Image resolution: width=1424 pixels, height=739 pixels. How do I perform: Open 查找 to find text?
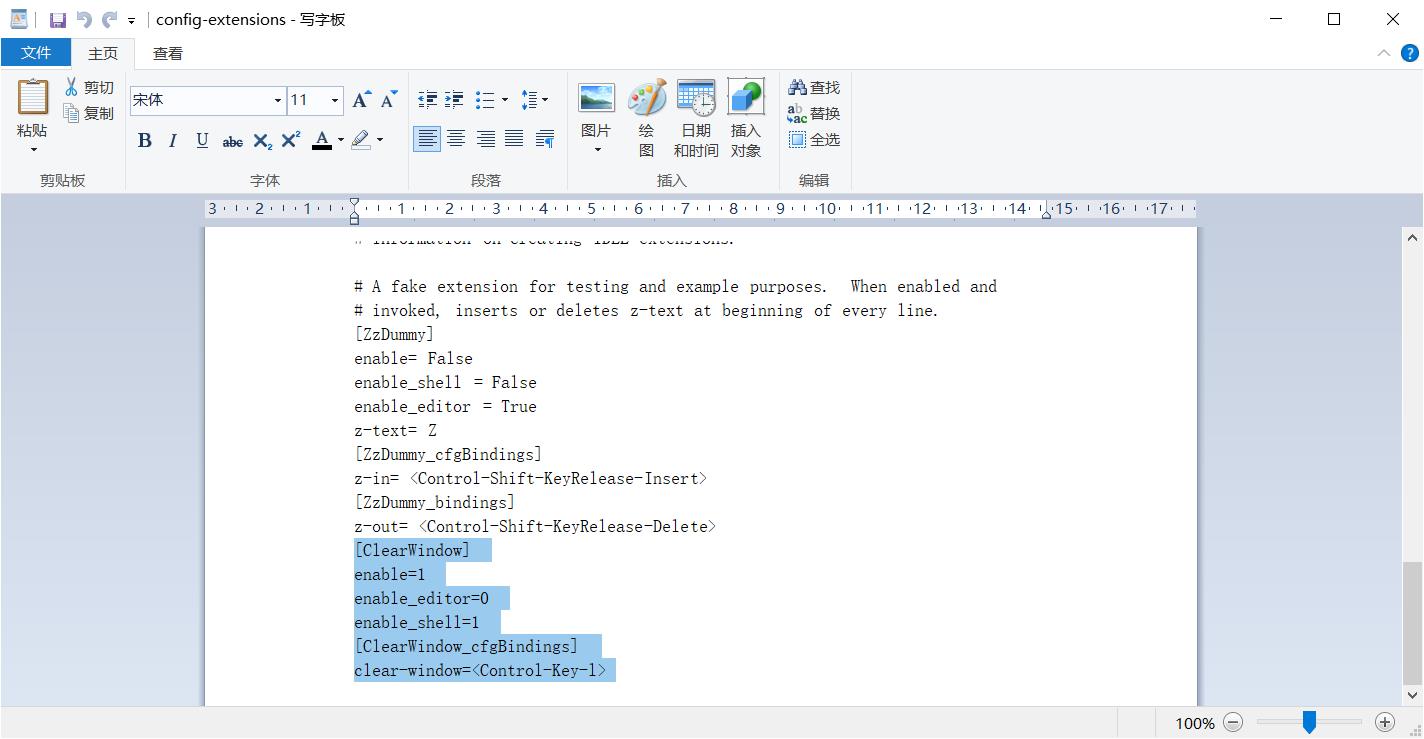(x=814, y=88)
